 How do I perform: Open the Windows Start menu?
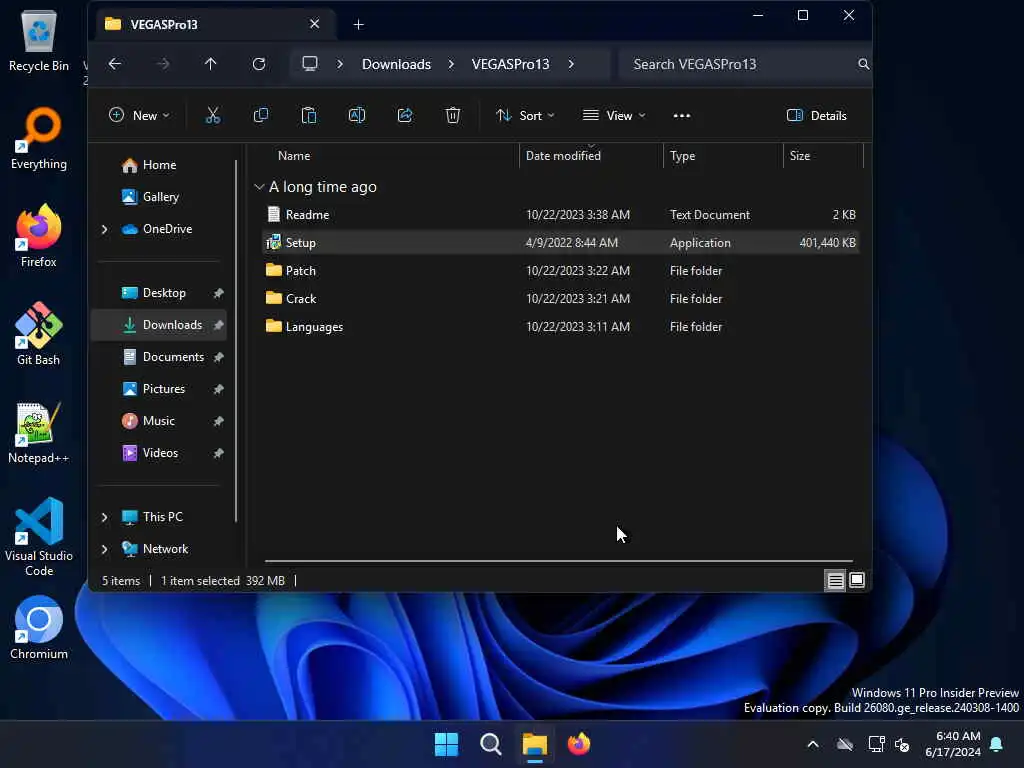[447, 744]
